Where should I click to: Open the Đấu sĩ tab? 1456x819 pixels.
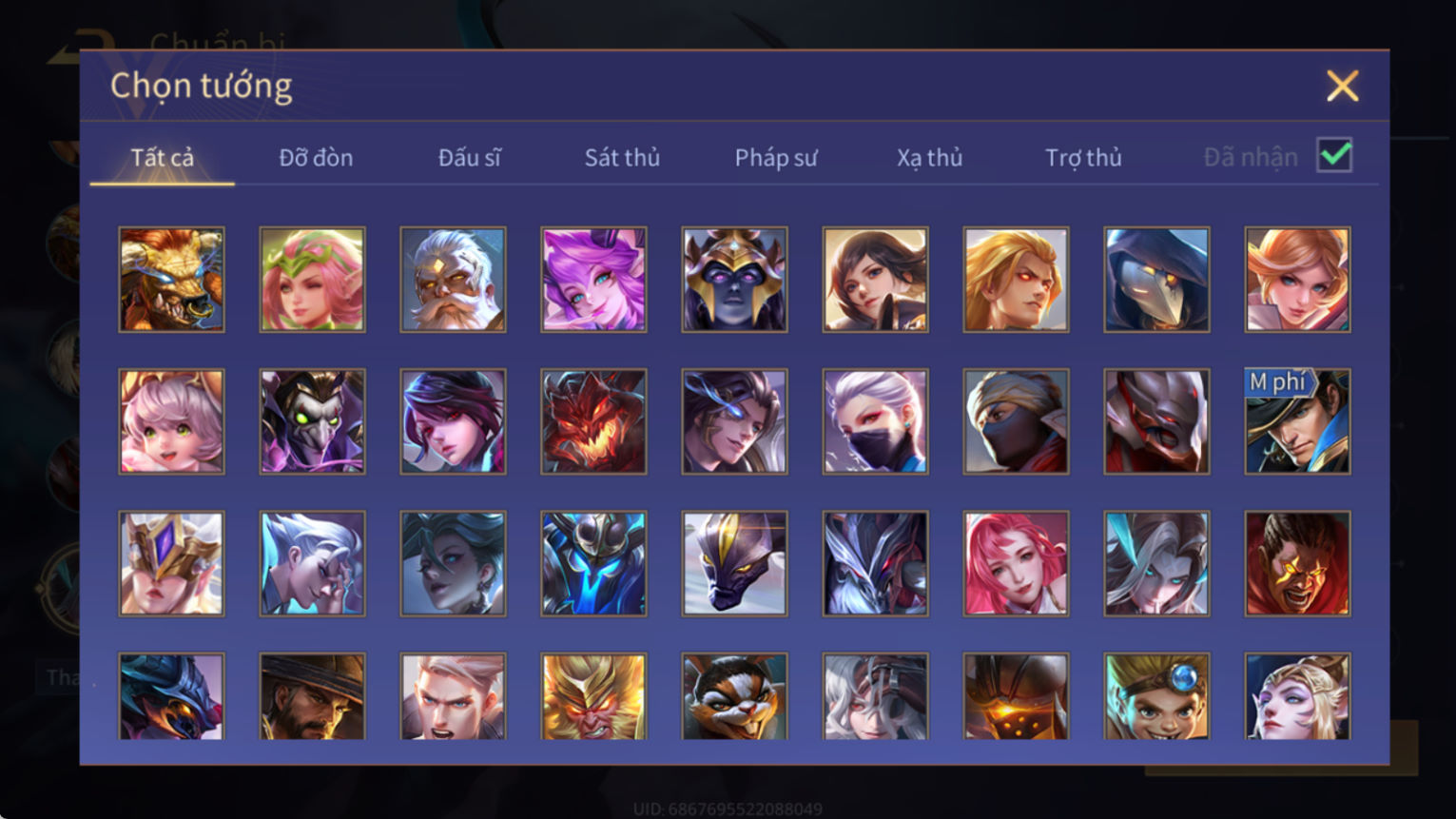click(x=469, y=158)
